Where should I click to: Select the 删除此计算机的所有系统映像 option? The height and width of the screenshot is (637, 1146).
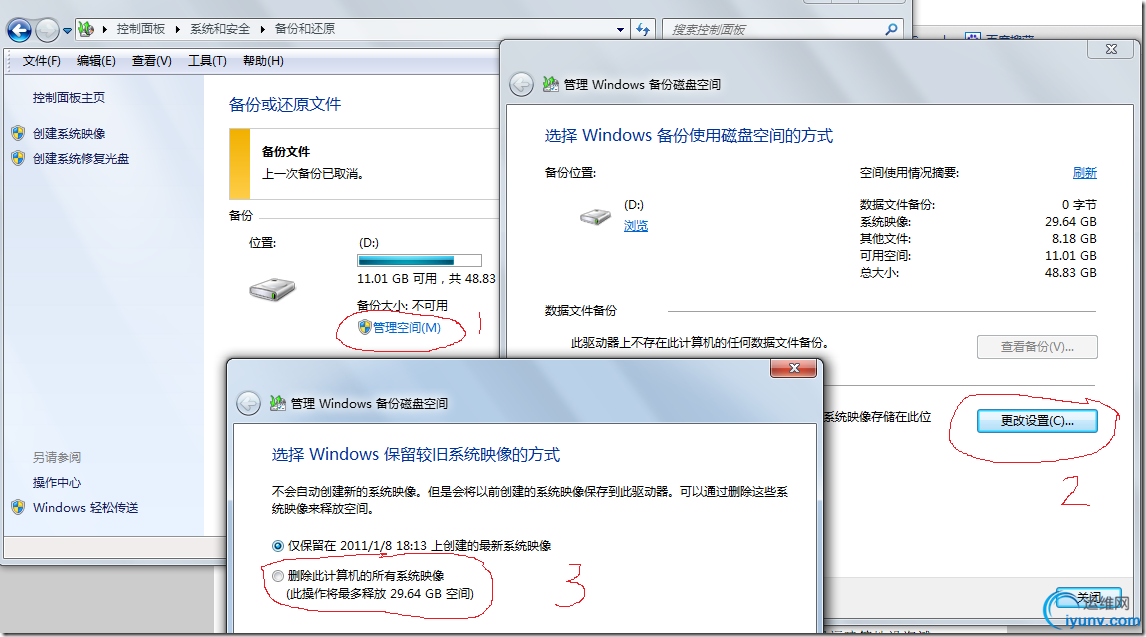click(278, 574)
